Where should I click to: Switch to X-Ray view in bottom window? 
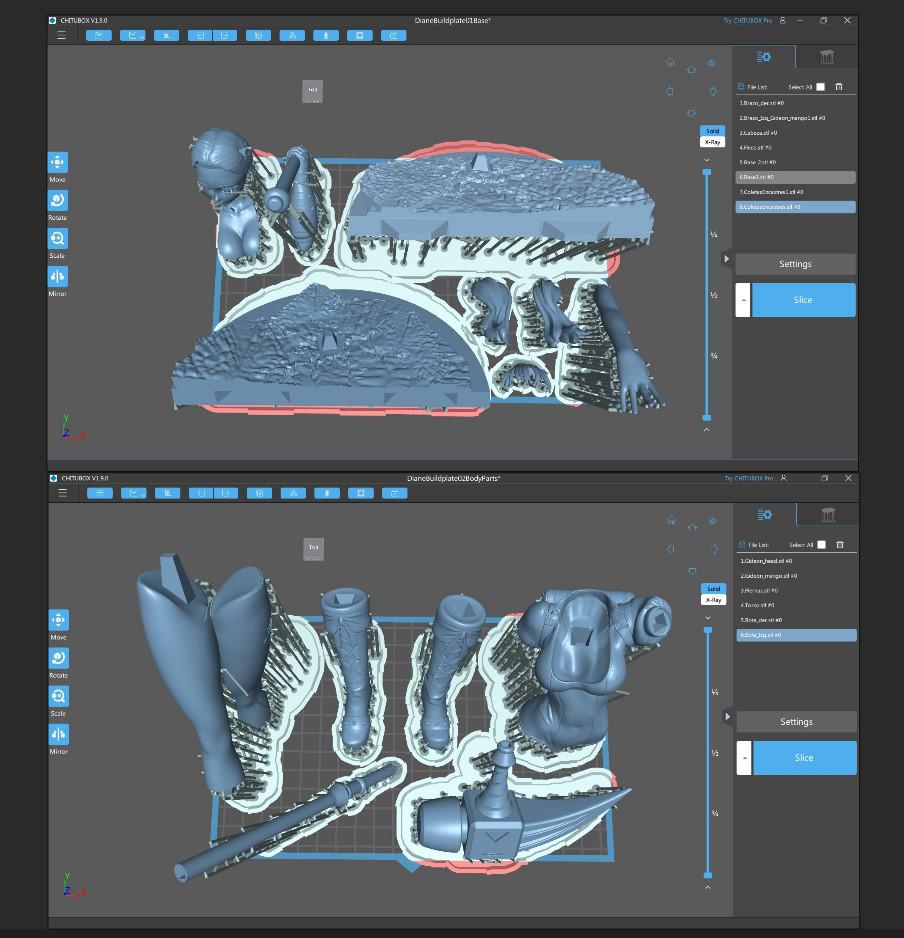(x=713, y=599)
